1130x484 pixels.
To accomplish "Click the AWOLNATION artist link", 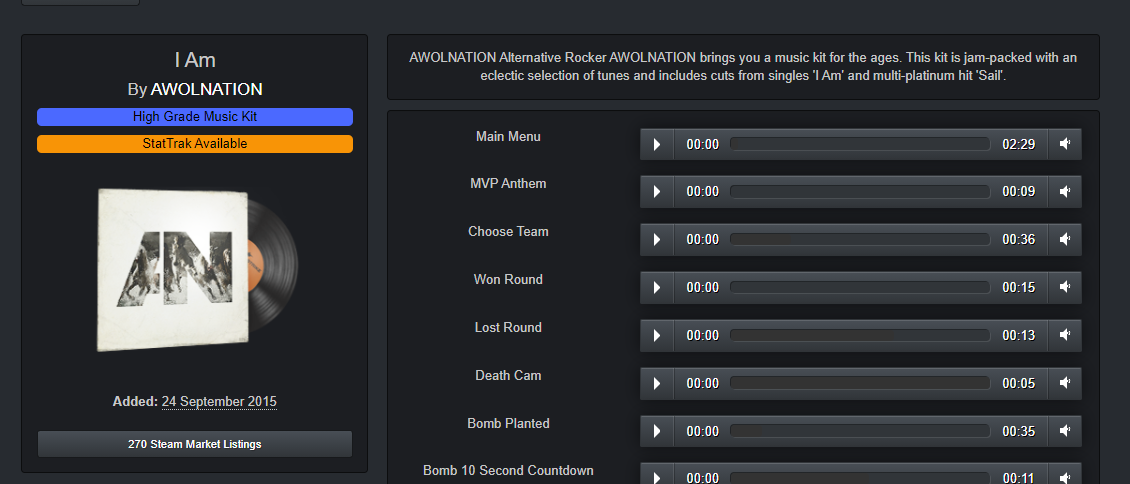I will [x=206, y=89].
